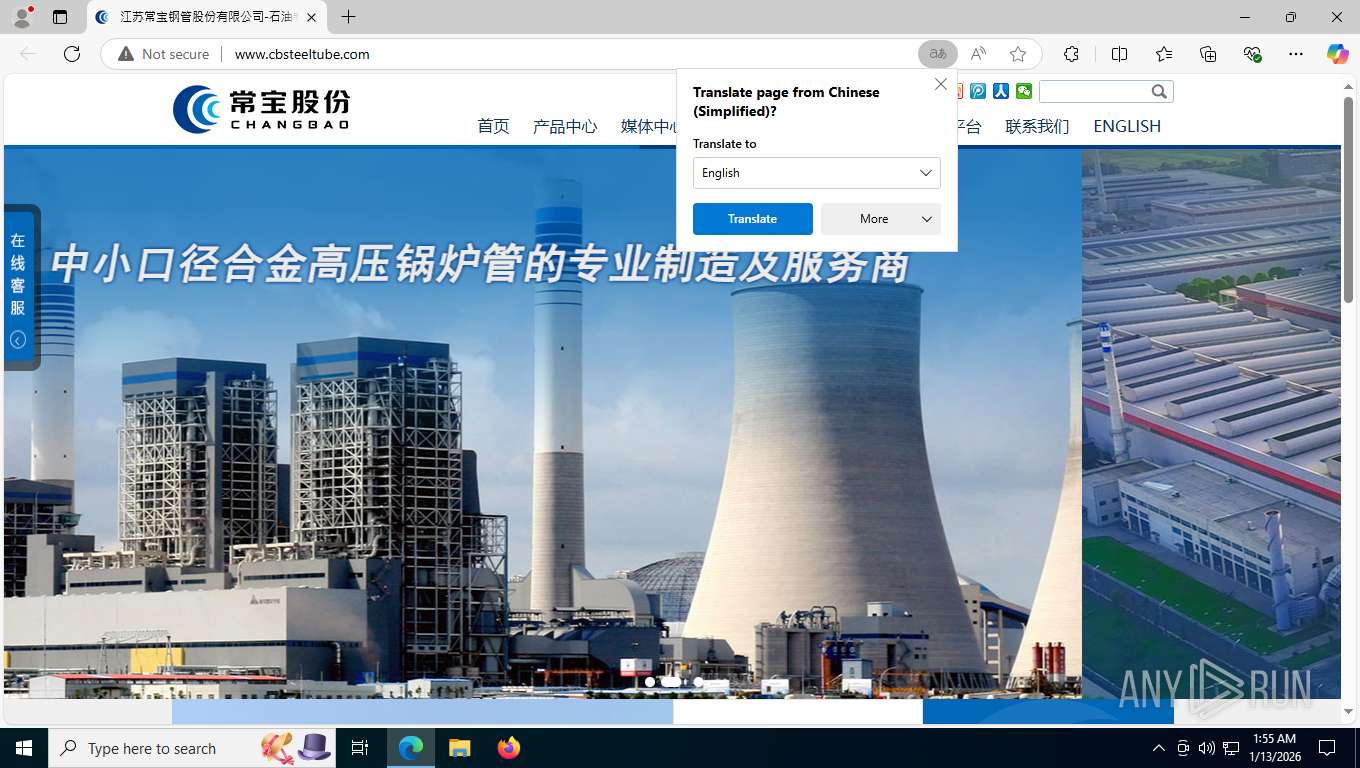1360x768 pixels.
Task: Close the 江苏常宝钢管 tab
Action: [x=311, y=17]
